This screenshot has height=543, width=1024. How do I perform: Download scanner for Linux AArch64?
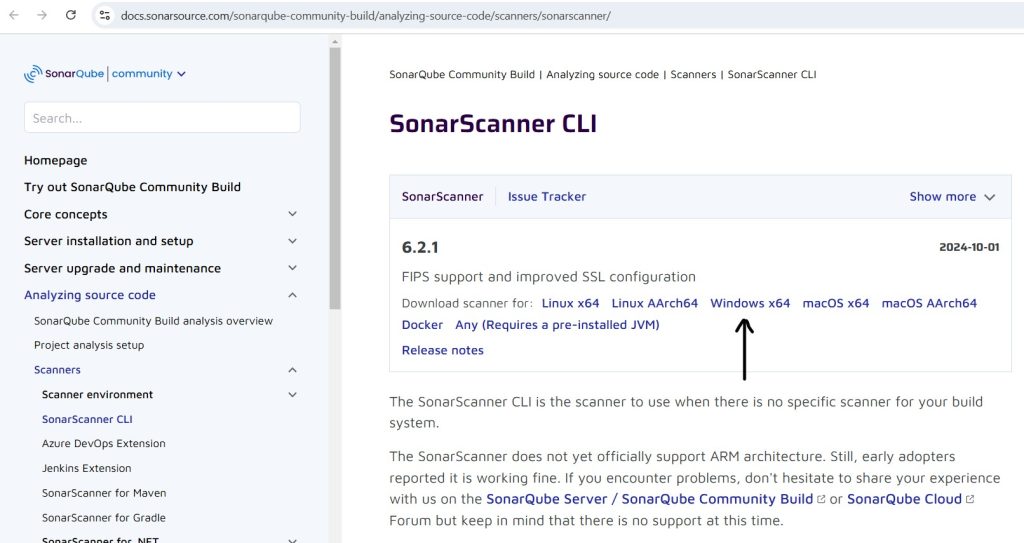(654, 303)
